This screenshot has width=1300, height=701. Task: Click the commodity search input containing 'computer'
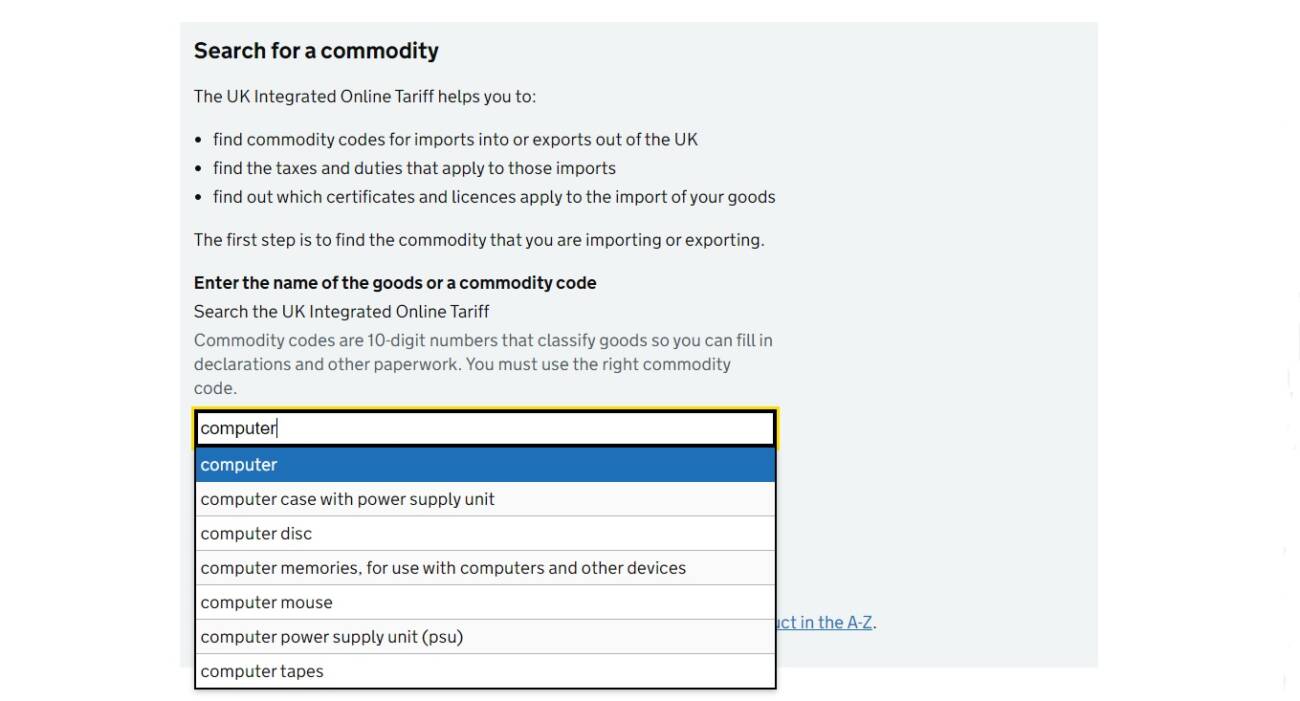(485, 428)
